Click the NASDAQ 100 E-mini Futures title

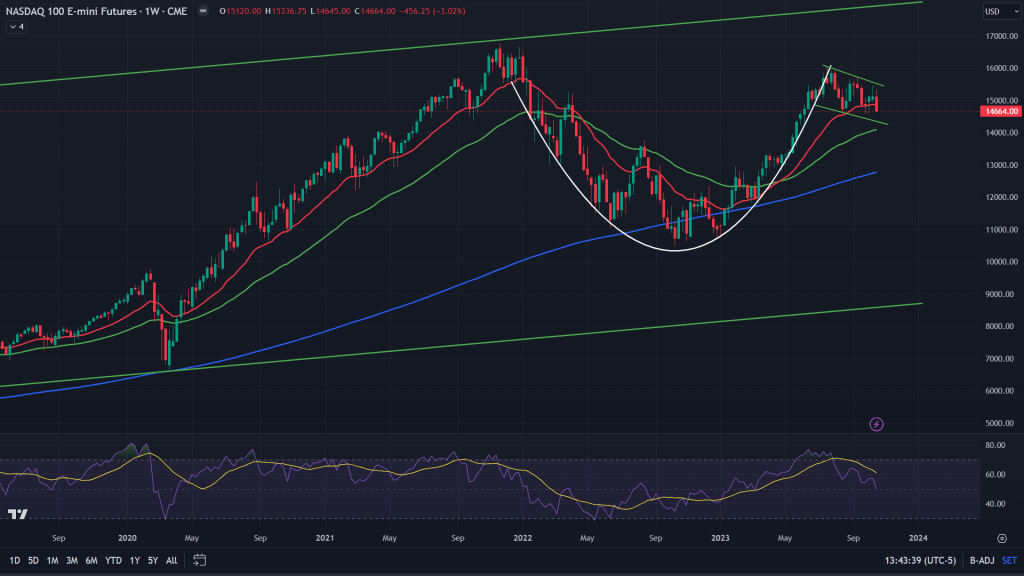point(75,12)
